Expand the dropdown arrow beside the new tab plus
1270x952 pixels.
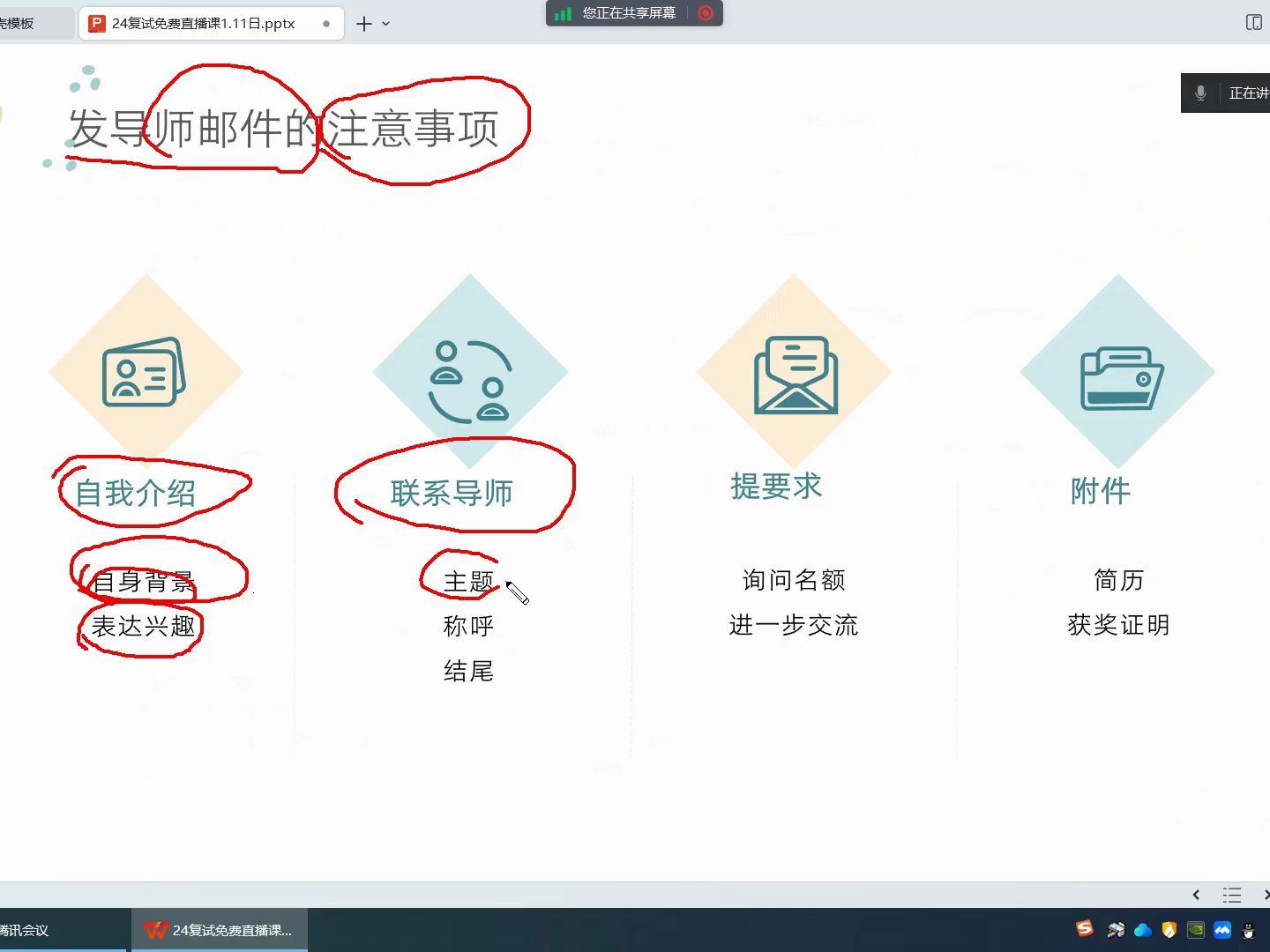tap(385, 24)
